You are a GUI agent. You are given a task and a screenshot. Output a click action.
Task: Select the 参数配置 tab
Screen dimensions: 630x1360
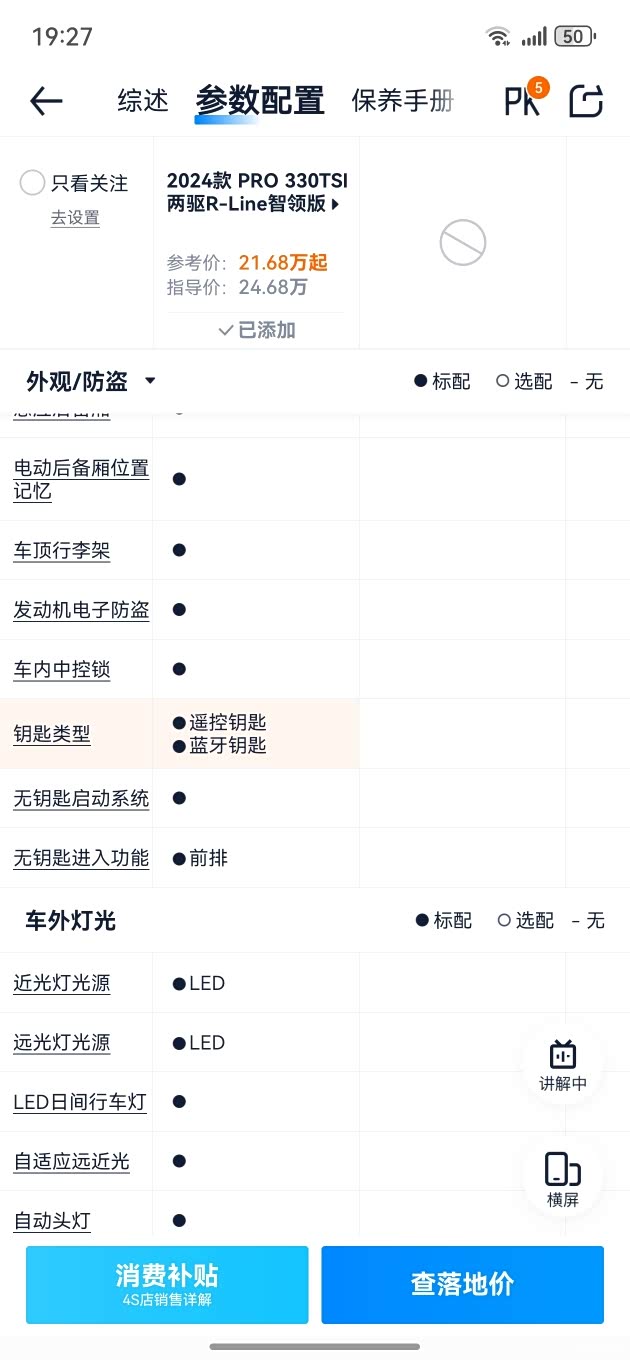260,100
